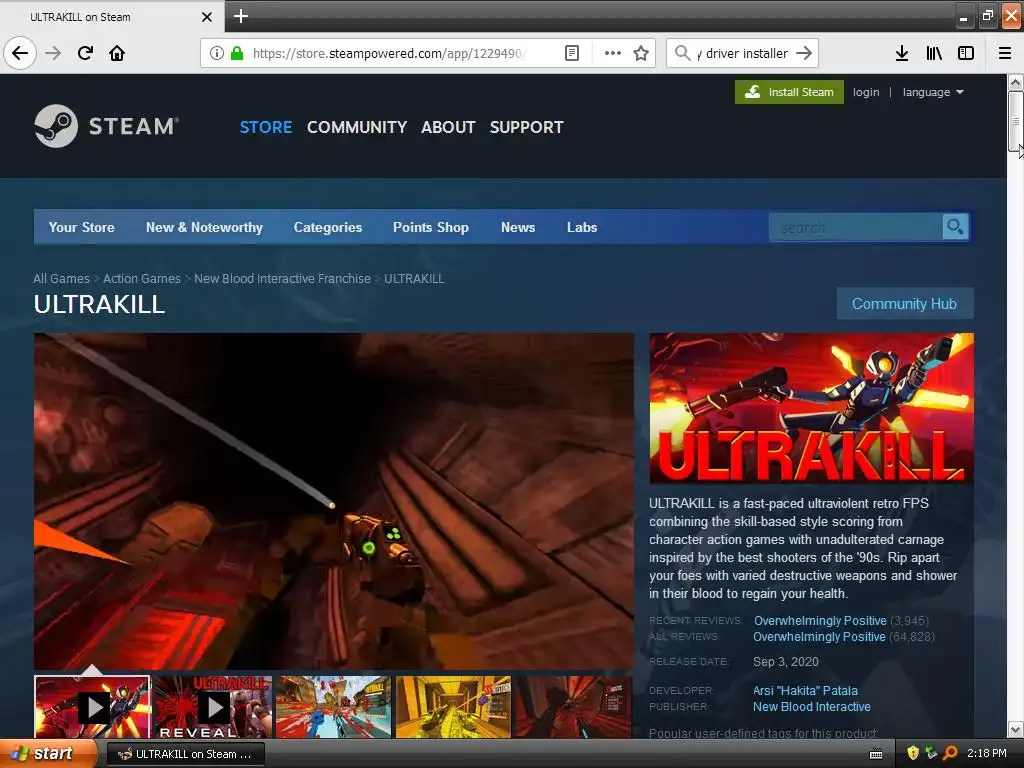
Task: Open the Categories tab
Action: tap(328, 227)
